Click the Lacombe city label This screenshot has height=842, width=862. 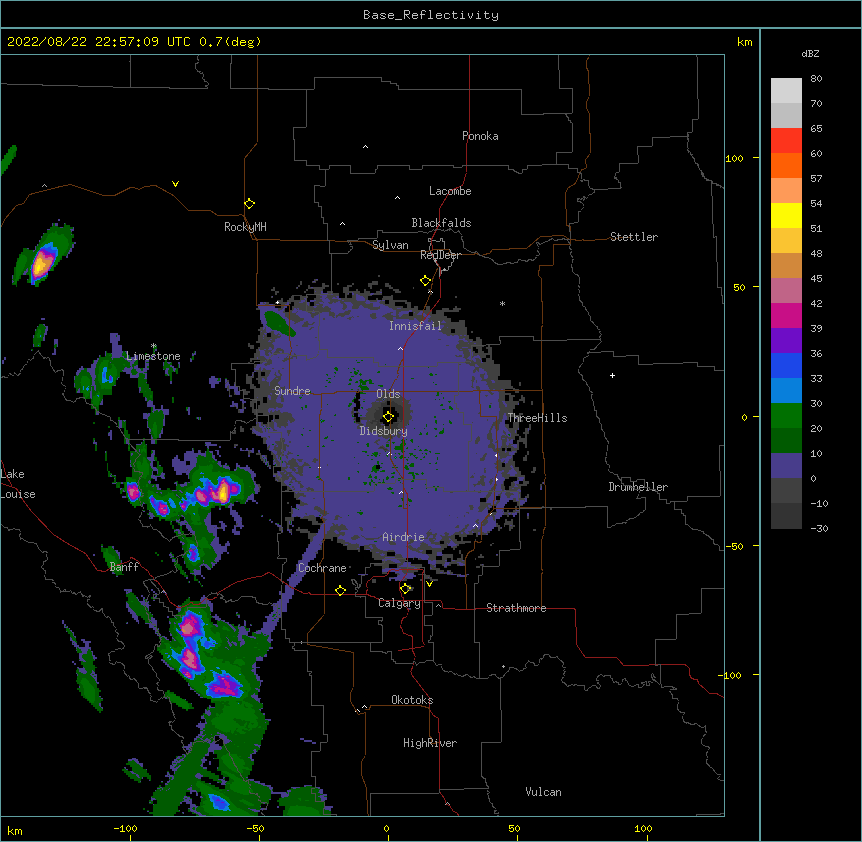450,191
